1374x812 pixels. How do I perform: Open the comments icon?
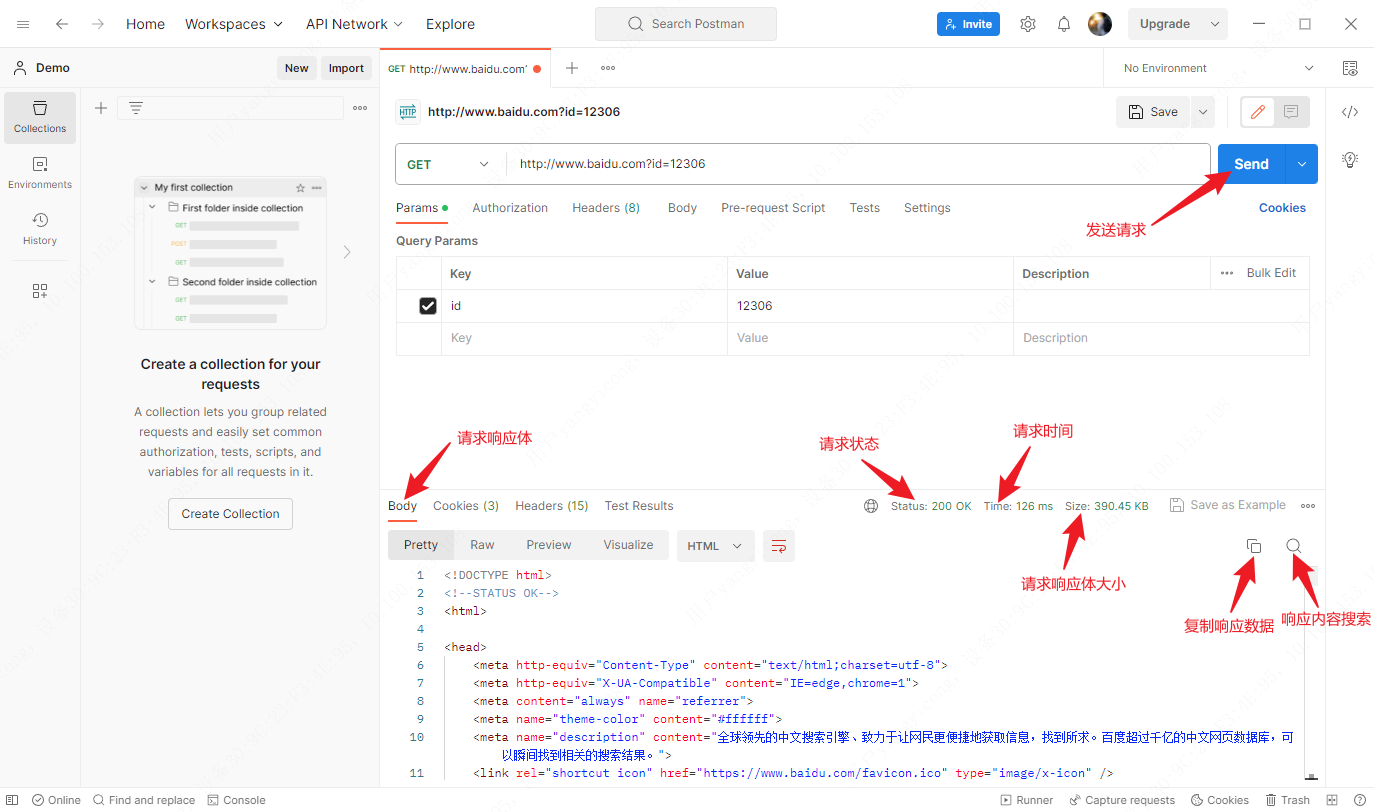tap(1291, 112)
